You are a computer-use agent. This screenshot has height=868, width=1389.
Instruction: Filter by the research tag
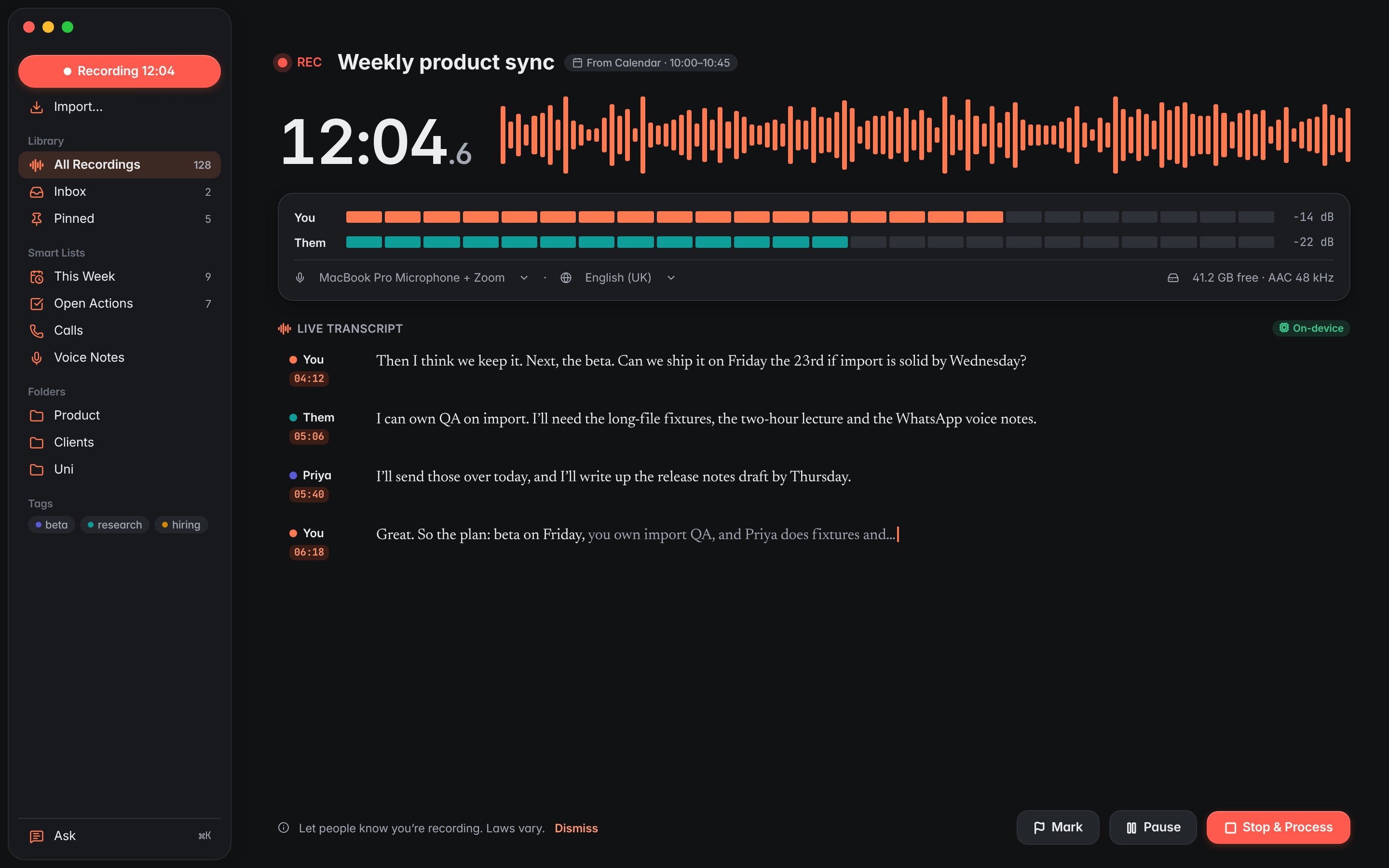(x=115, y=525)
